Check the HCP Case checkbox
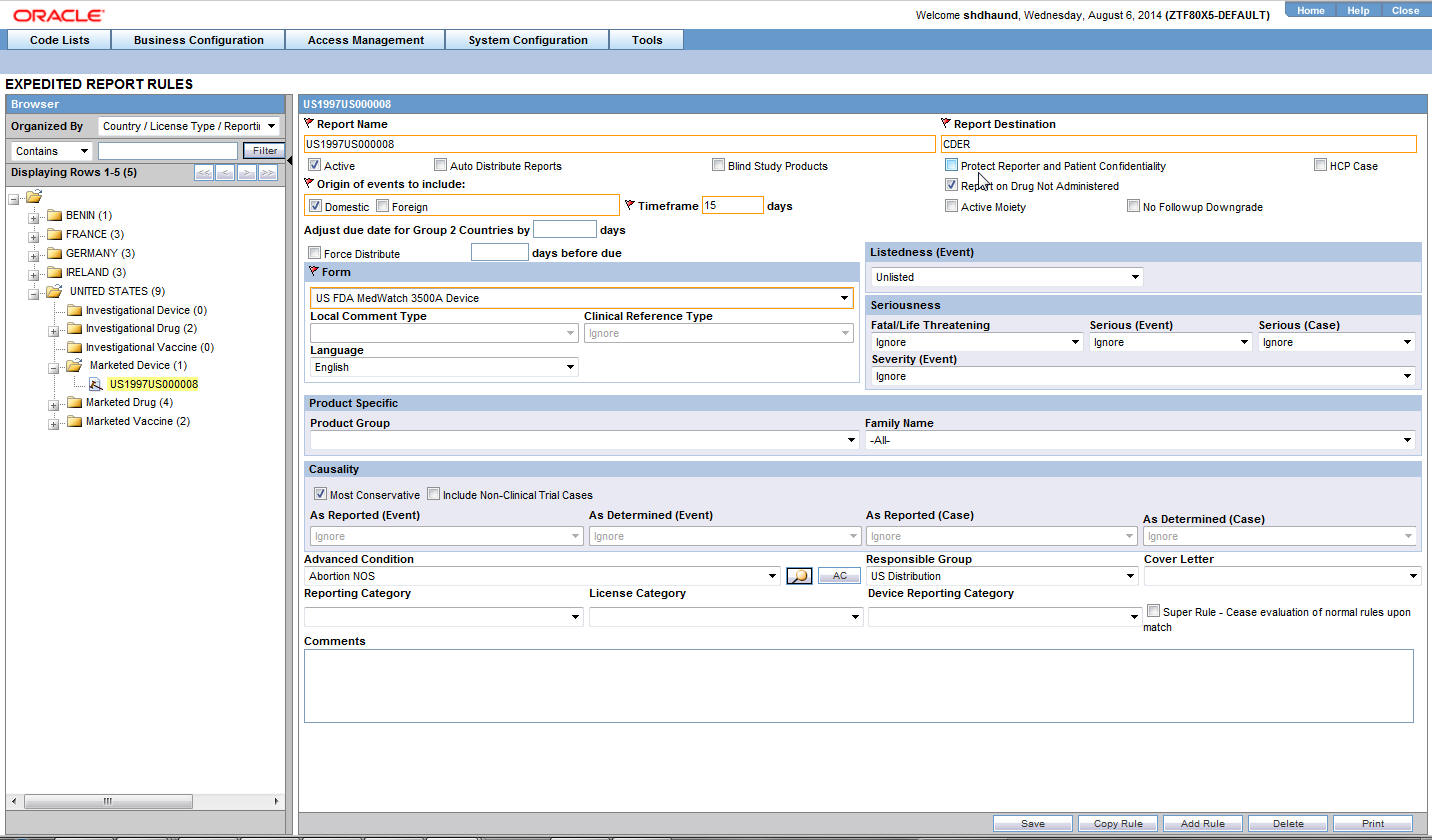The width and height of the screenshot is (1432, 840). coord(1321,165)
